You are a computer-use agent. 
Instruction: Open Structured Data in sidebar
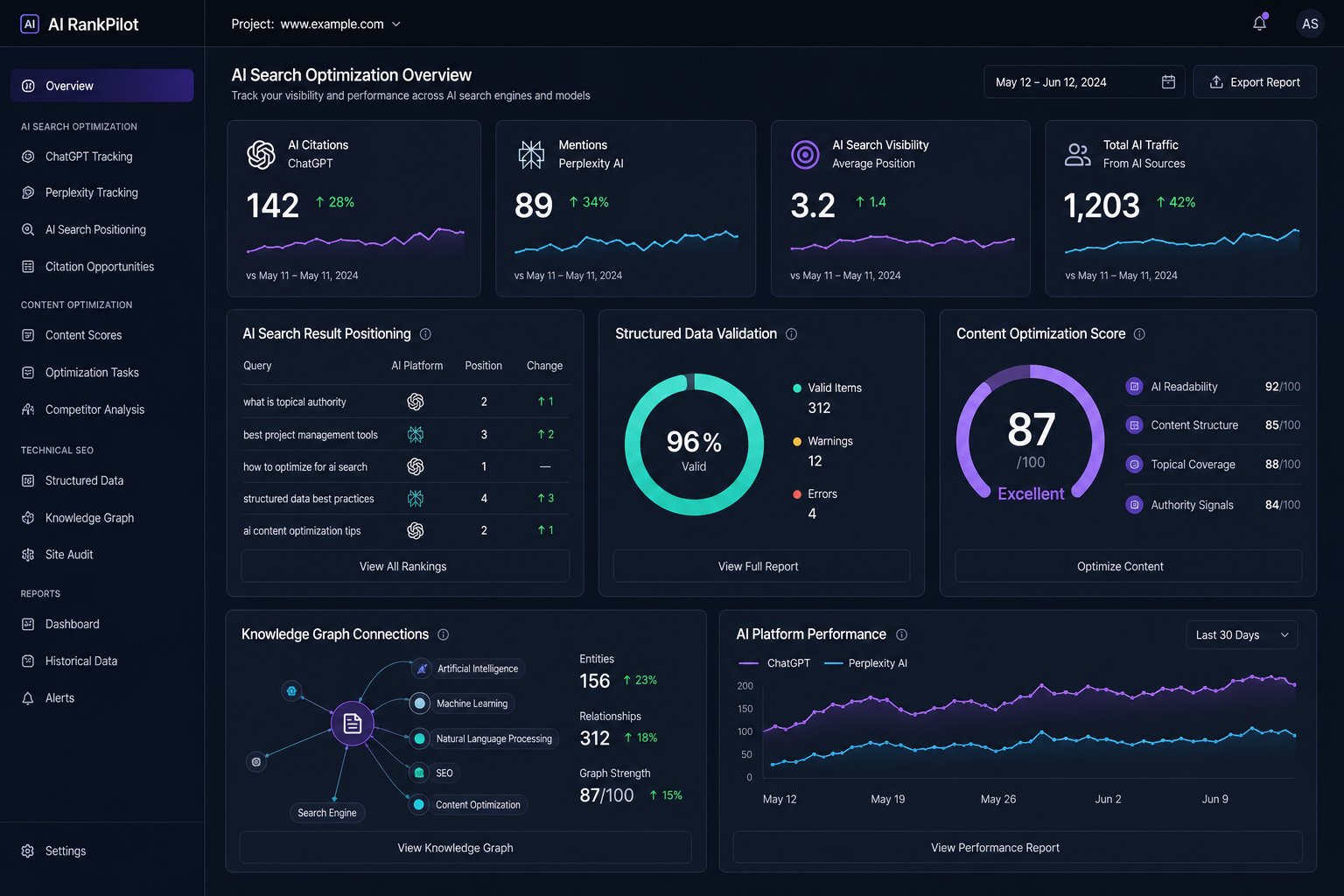[x=84, y=480]
